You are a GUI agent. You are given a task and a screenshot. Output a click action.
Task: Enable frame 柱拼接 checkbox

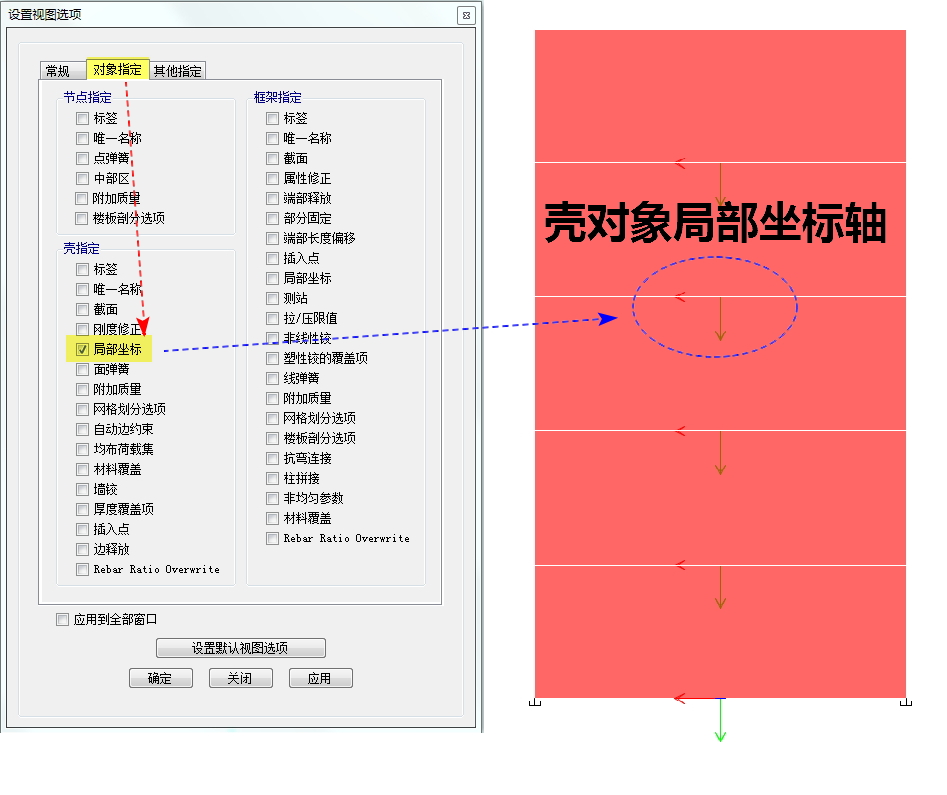pos(273,478)
